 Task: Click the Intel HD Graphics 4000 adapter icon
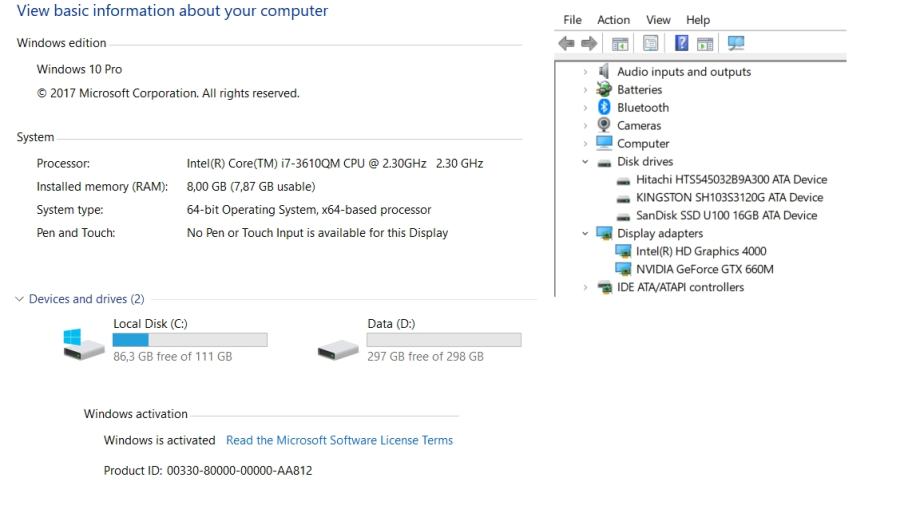[623, 251]
